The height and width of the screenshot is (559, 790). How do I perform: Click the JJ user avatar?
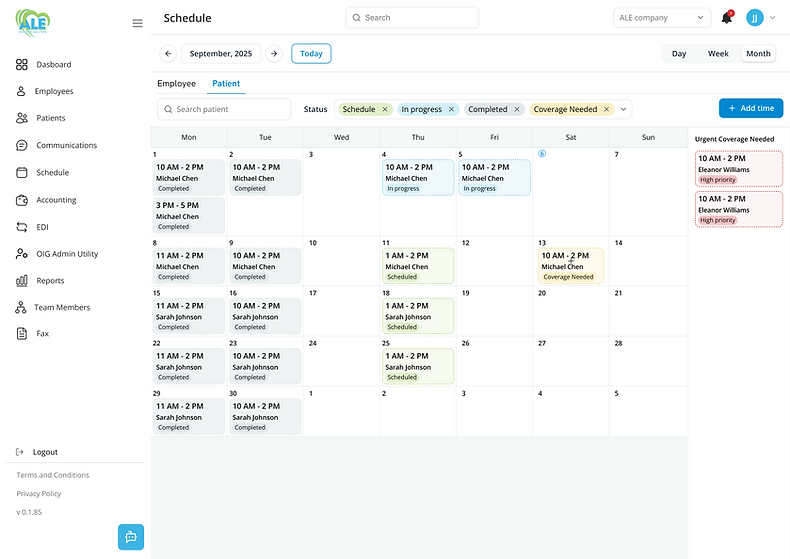(755, 18)
